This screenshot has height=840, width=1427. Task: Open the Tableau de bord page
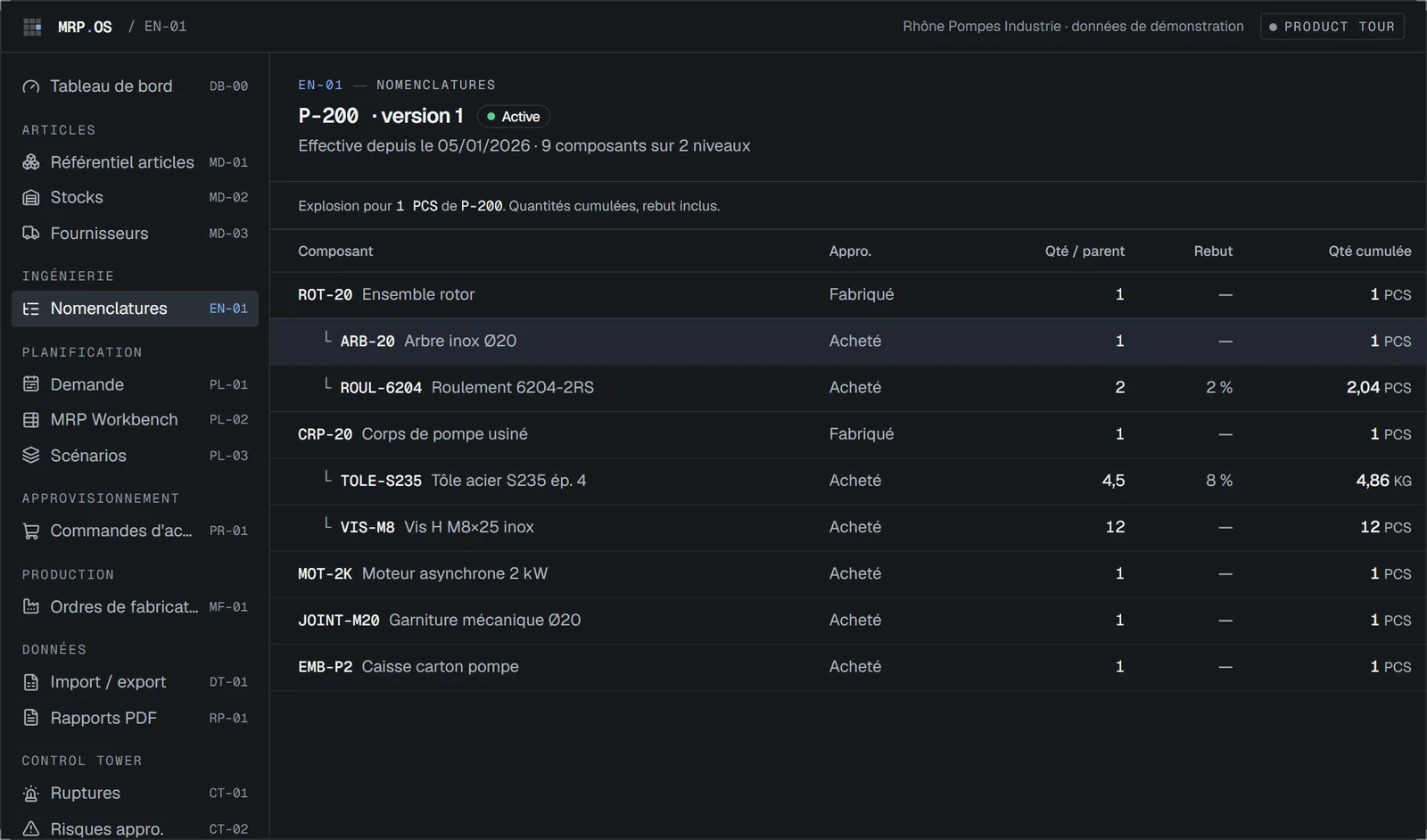[135, 86]
